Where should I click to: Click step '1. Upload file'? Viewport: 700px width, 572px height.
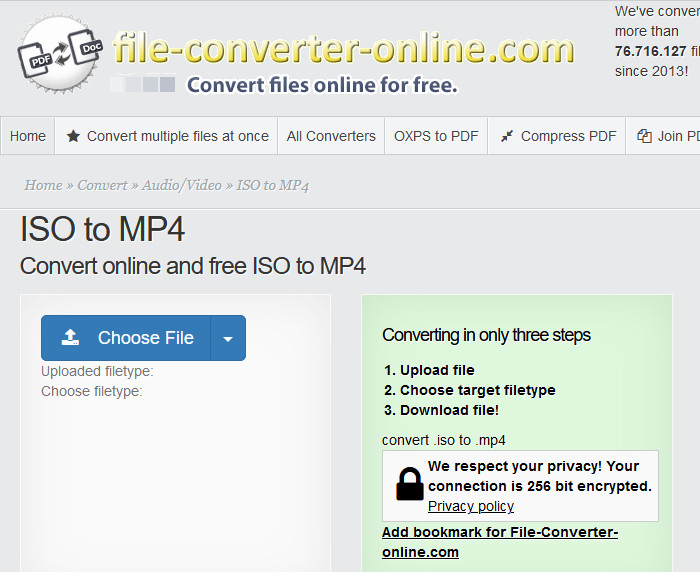click(429, 370)
